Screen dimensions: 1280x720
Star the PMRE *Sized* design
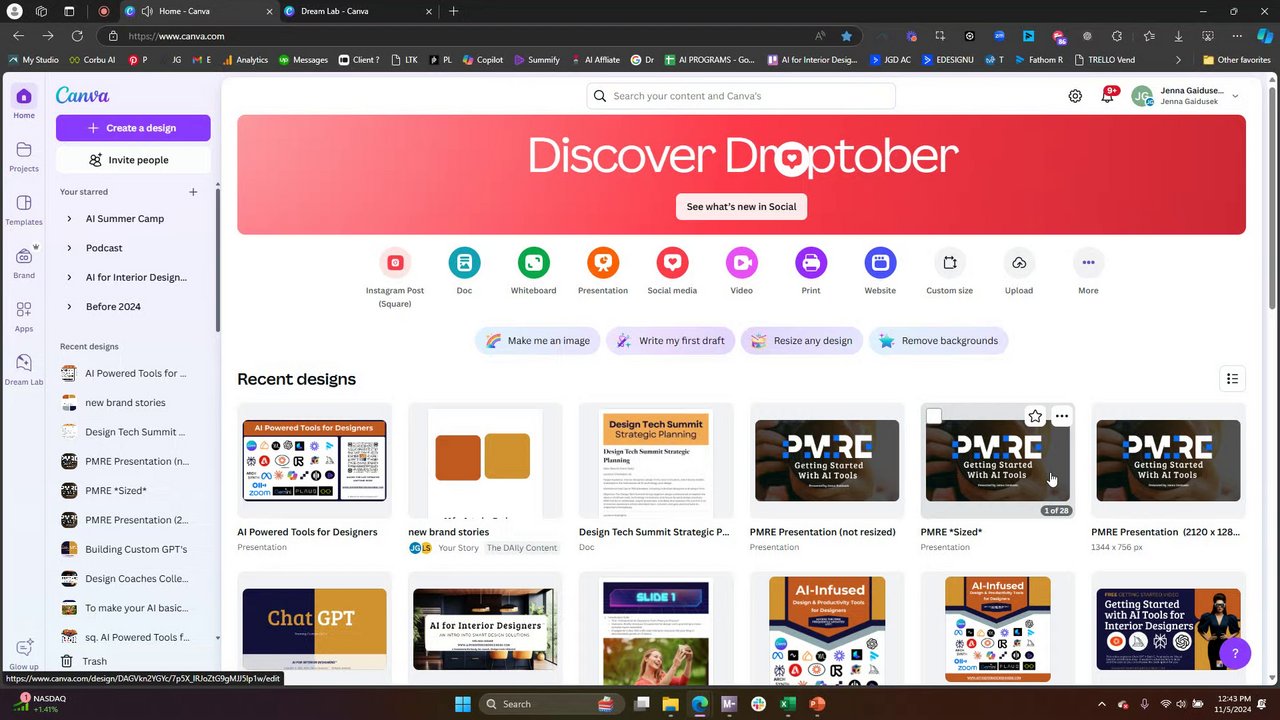[1035, 416]
